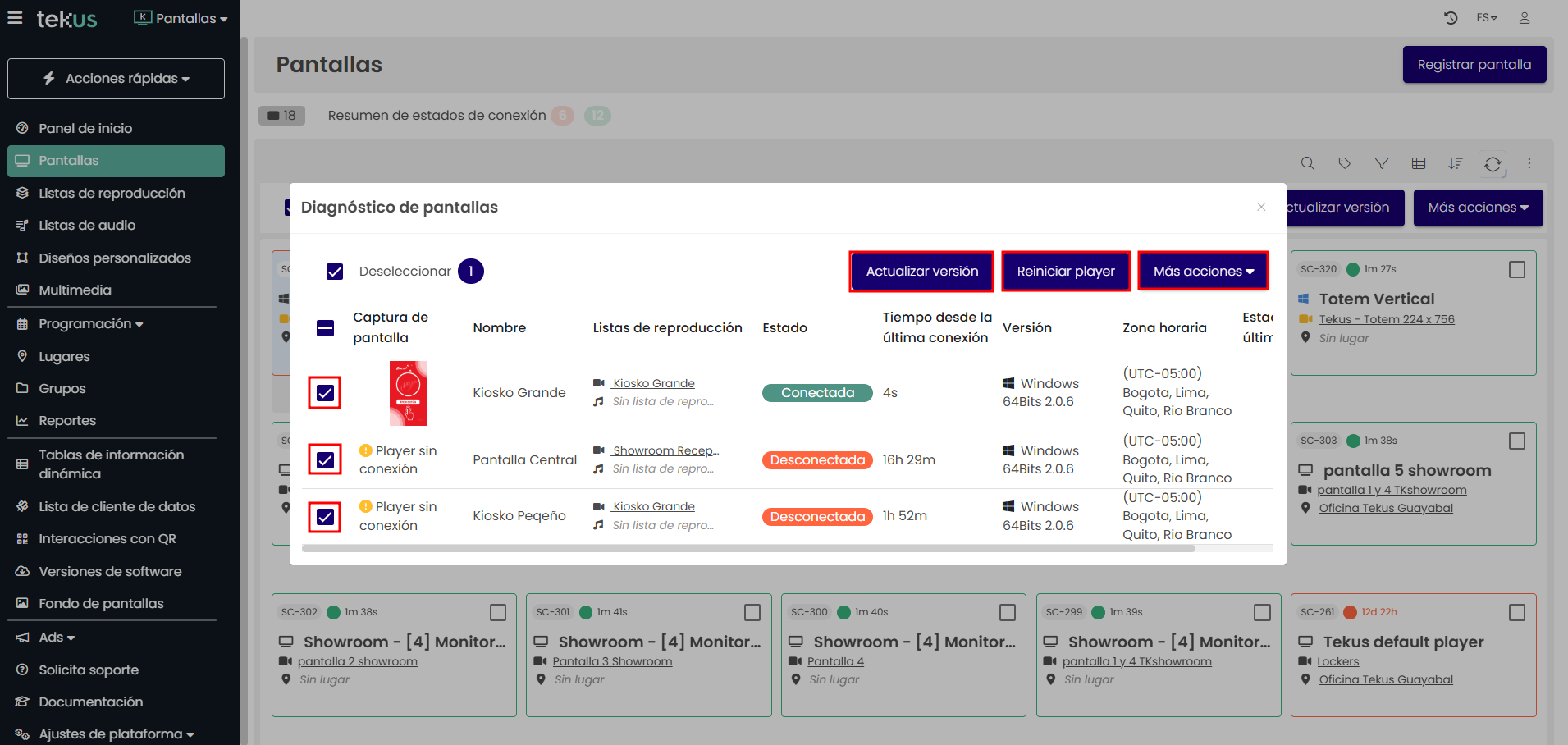Click the search magnifier icon in toolbar
Image resolution: width=1568 pixels, height=745 pixels.
coord(1308,163)
